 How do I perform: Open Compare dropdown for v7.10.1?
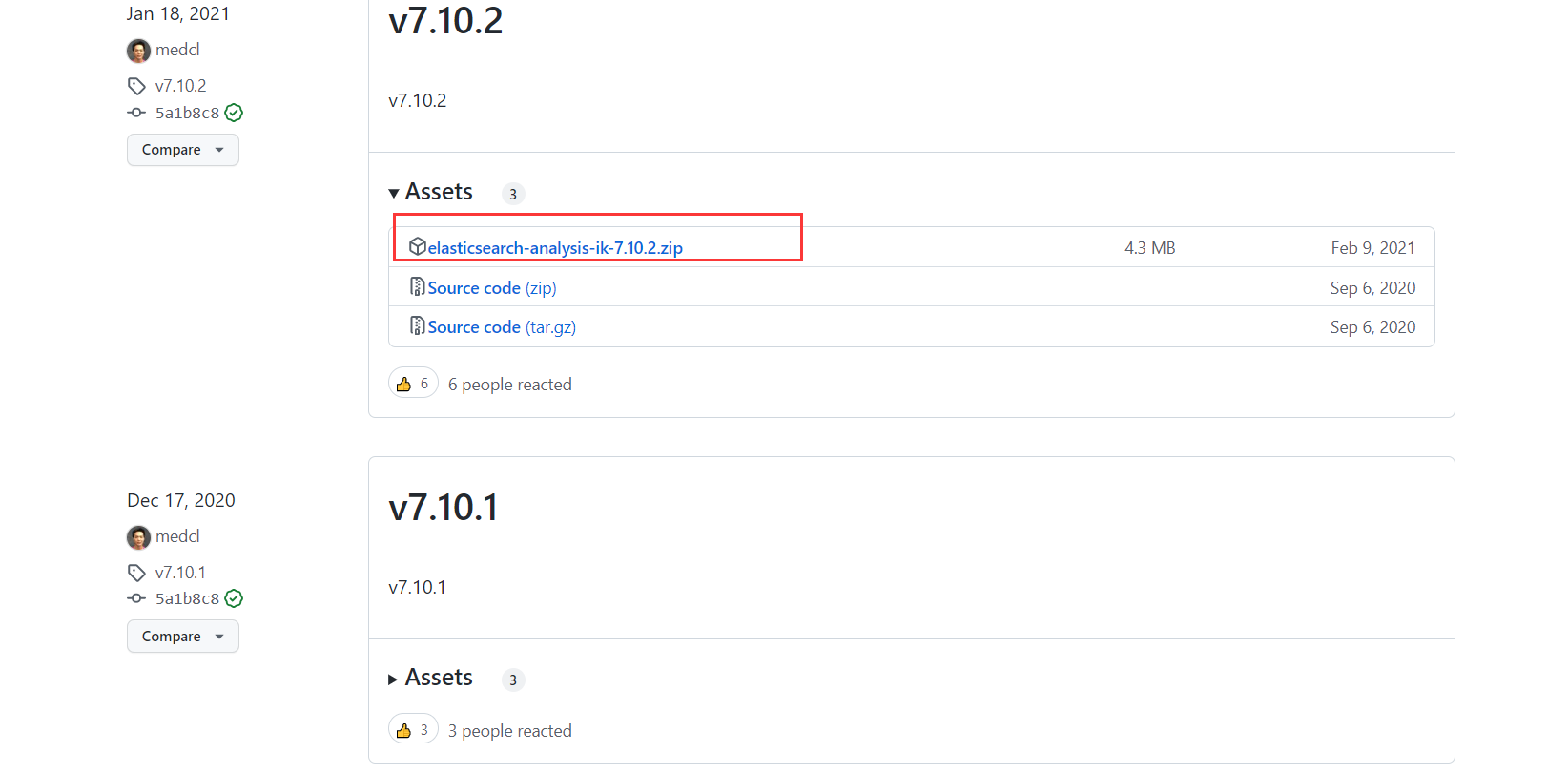(x=183, y=637)
